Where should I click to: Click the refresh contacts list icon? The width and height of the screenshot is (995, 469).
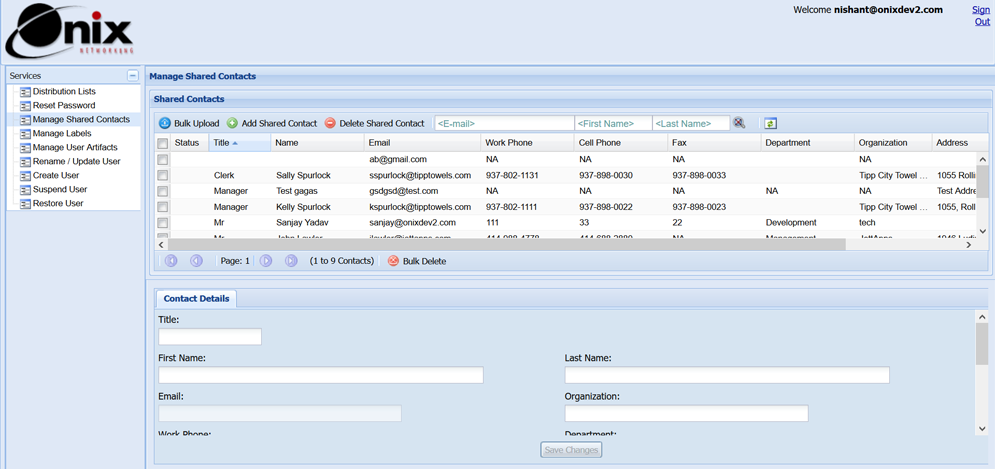click(x=770, y=124)
